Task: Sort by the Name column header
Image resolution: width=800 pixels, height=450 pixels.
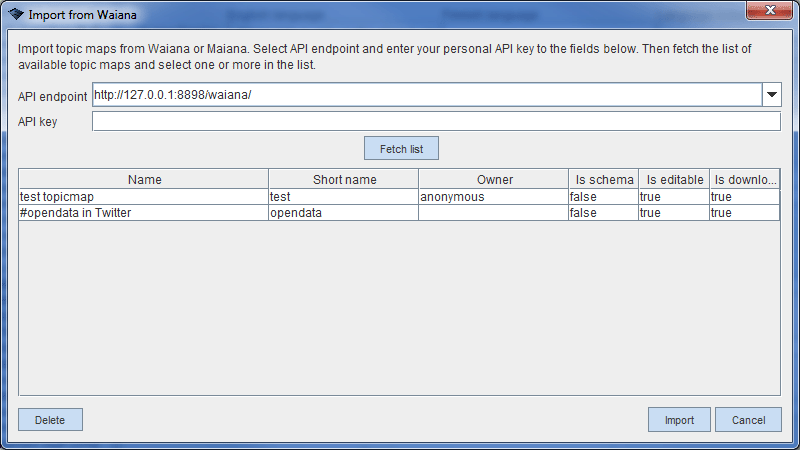Action: [144, 180]
